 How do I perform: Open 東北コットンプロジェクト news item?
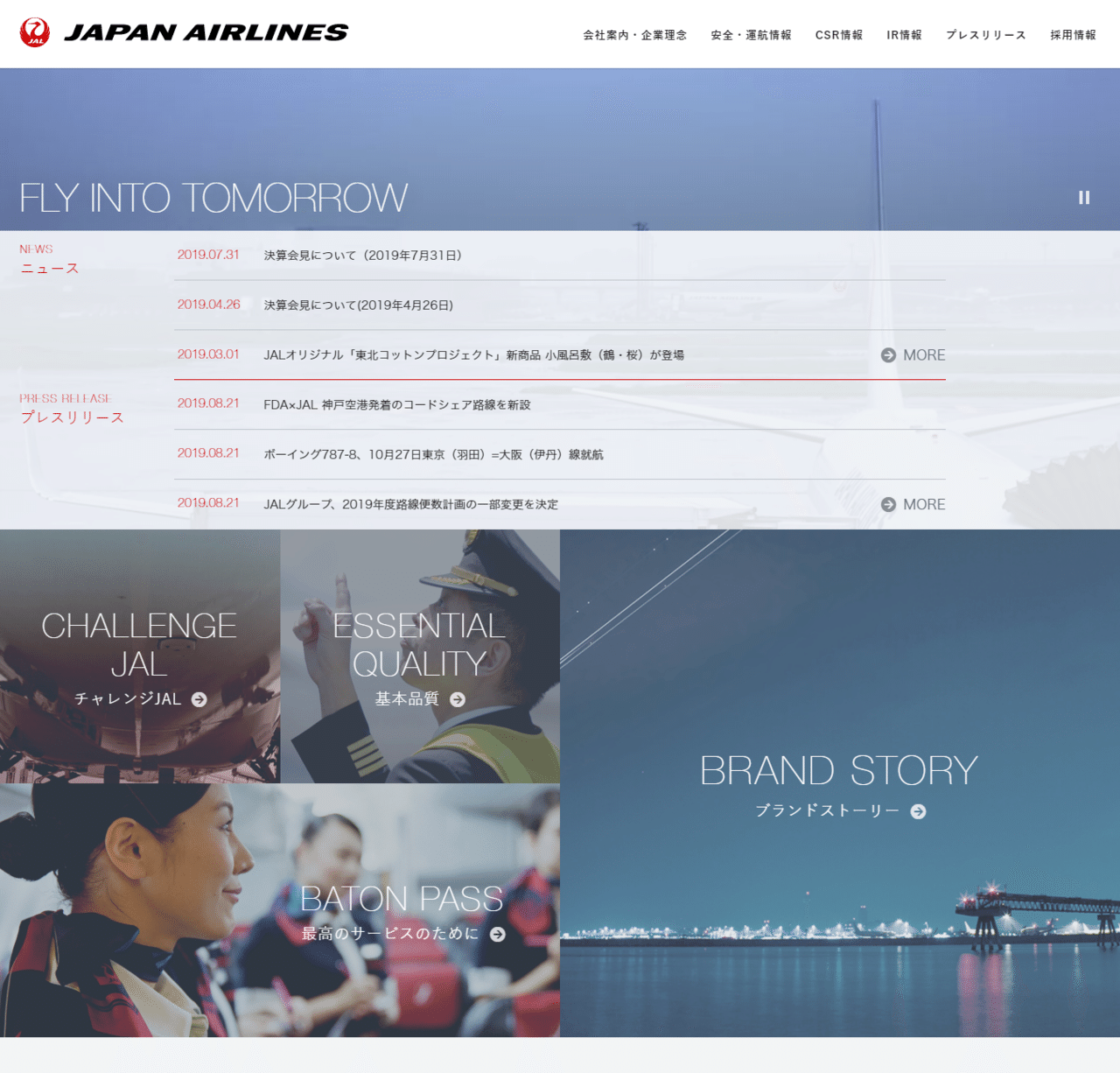tap(474, 355)
